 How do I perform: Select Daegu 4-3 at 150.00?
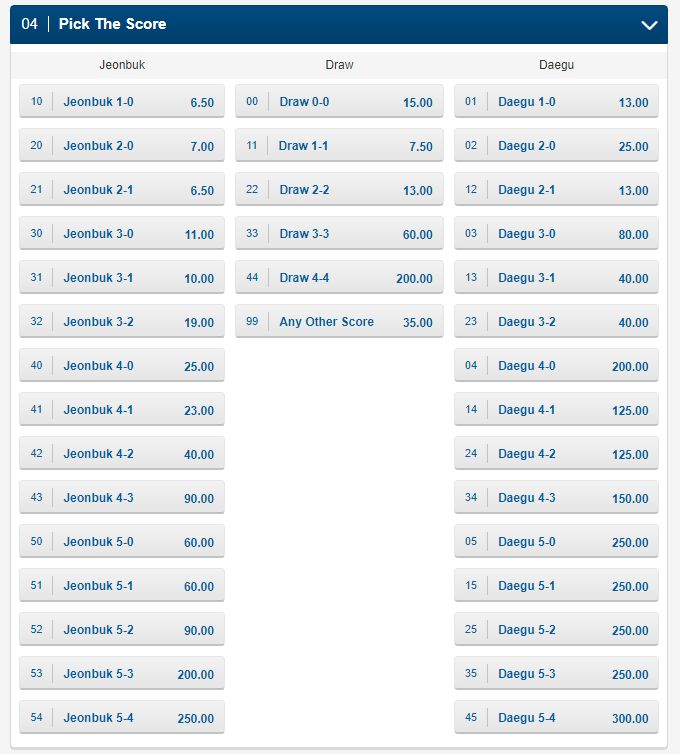click(556, 498)
